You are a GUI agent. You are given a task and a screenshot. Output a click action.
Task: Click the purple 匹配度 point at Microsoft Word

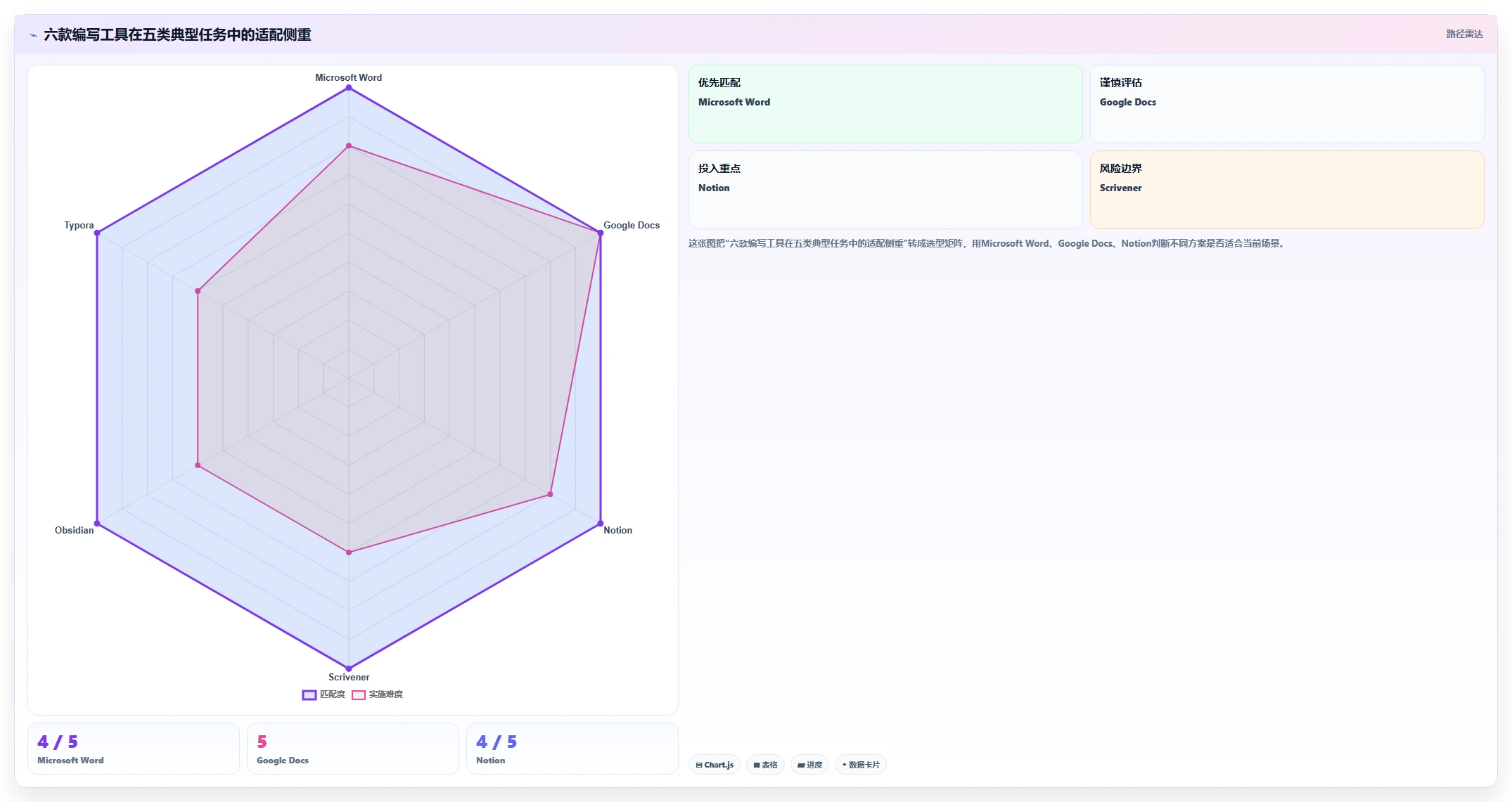(x=349, y=88)
